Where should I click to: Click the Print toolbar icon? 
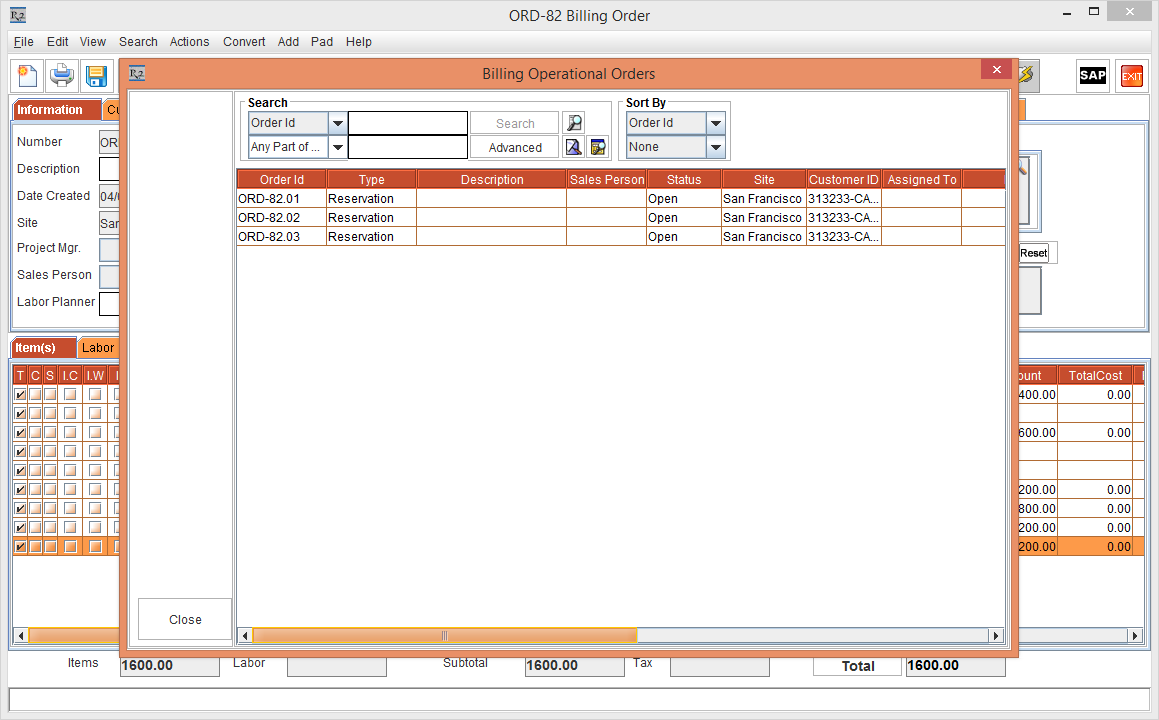[62, 76]
